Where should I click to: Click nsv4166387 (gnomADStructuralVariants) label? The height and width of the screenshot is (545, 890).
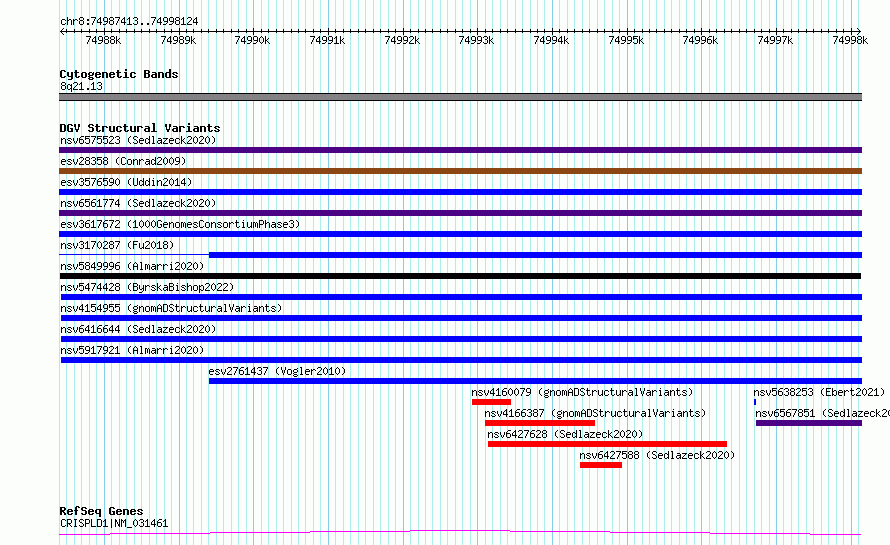coord(595,413)
